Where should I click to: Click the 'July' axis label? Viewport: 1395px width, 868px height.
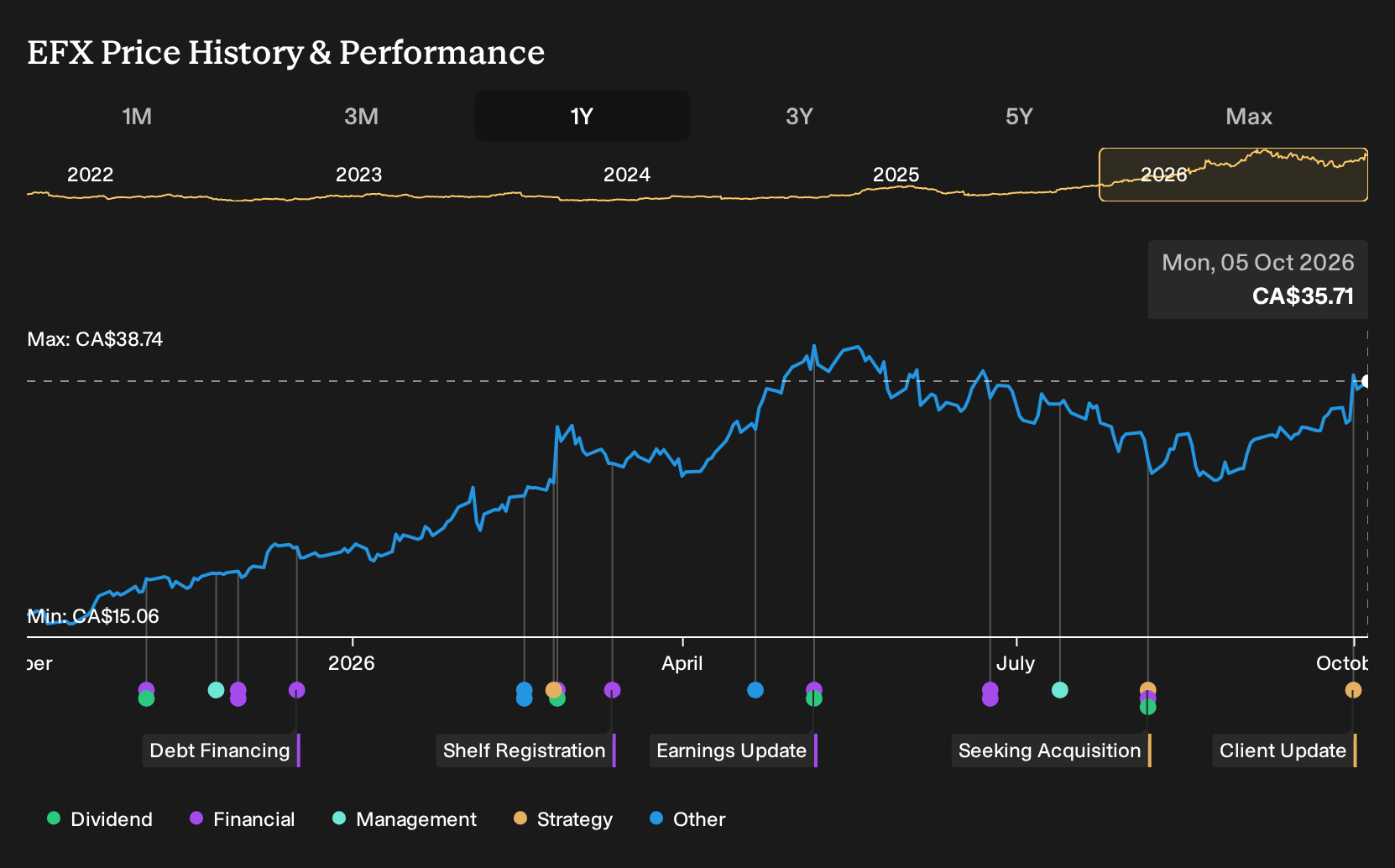pyautogui.click(x=1015, y=663)
